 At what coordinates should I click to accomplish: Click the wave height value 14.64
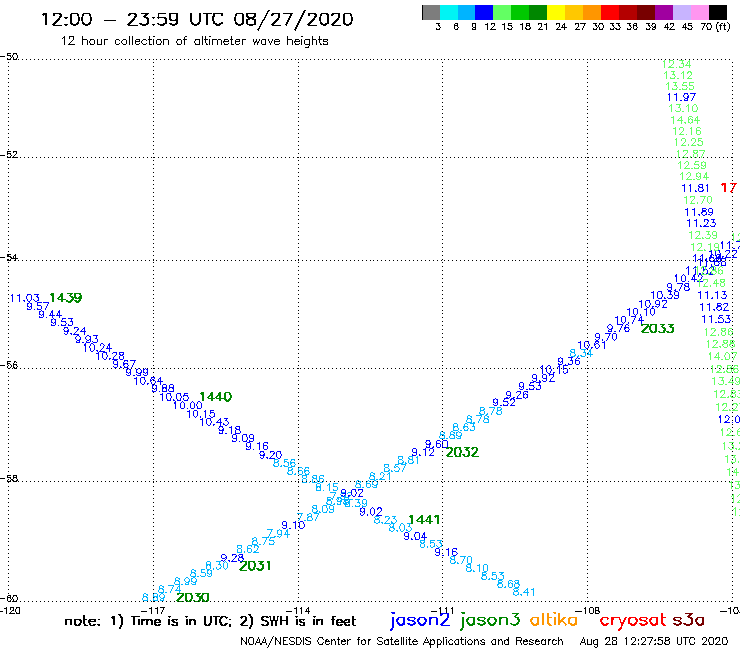tap(685, 120)
